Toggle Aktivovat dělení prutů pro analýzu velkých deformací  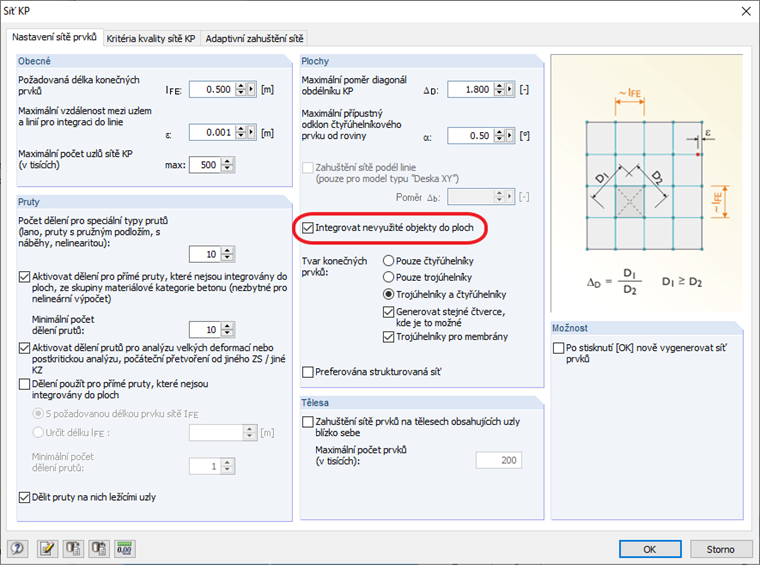24,348
